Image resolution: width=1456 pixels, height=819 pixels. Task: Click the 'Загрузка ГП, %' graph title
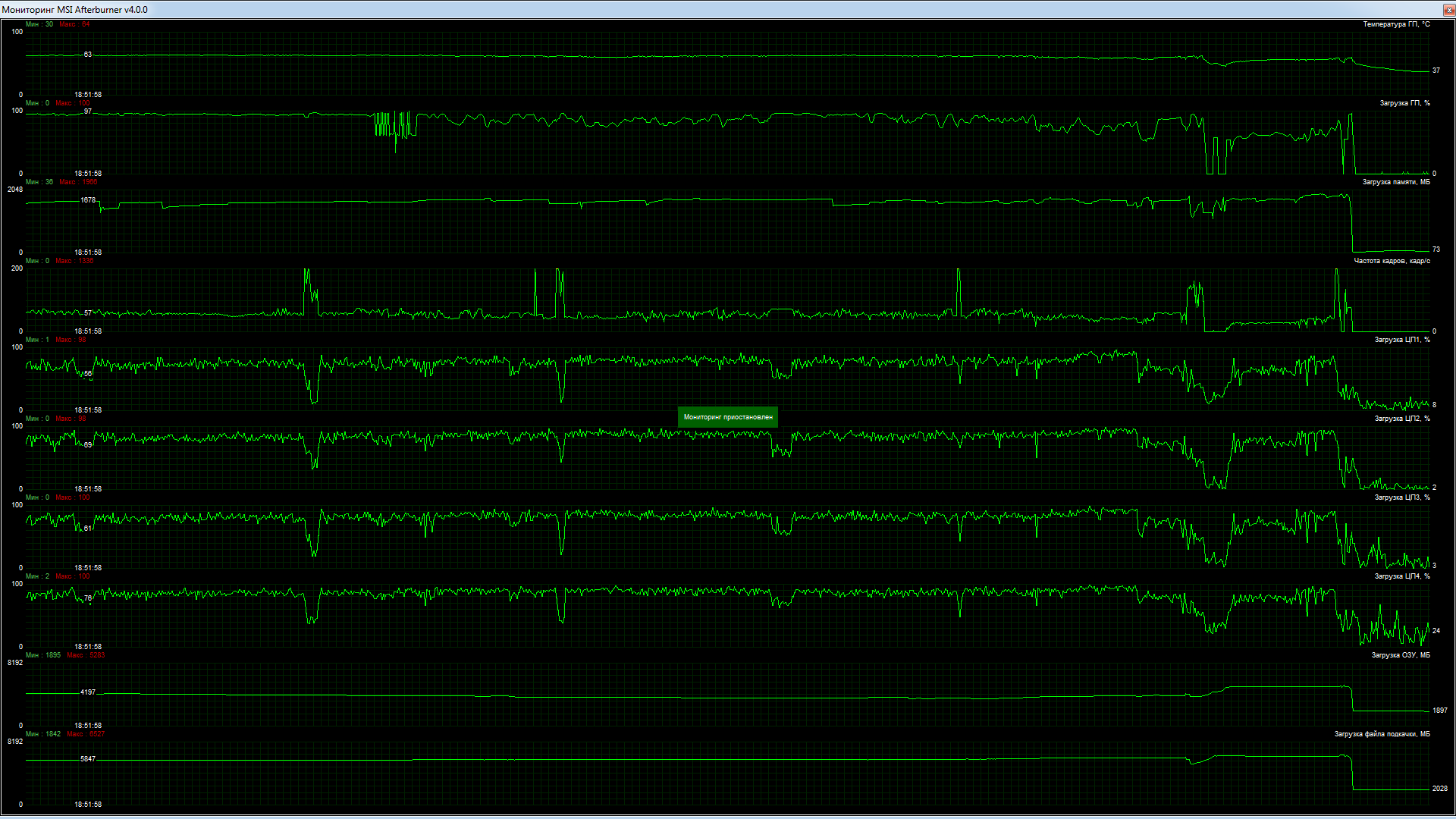pyautogui.click(x=1404, y=103)
